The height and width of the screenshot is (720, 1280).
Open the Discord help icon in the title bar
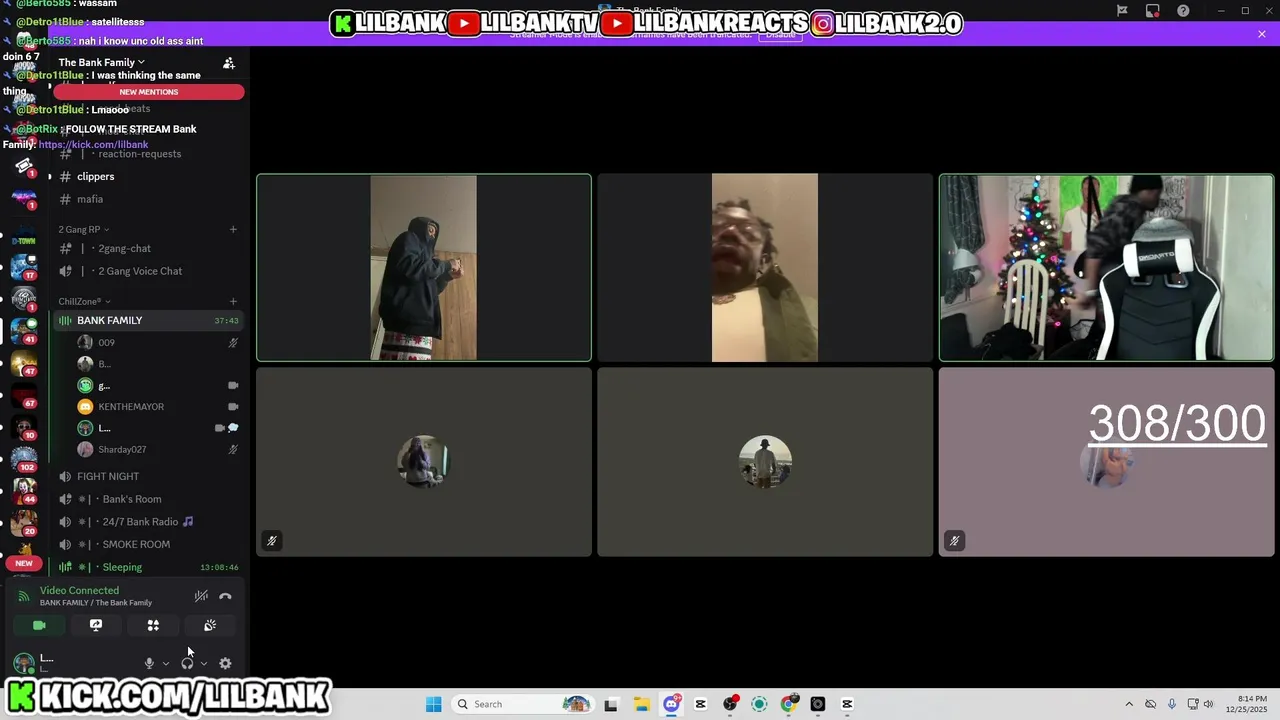(x=1184, y=11)
